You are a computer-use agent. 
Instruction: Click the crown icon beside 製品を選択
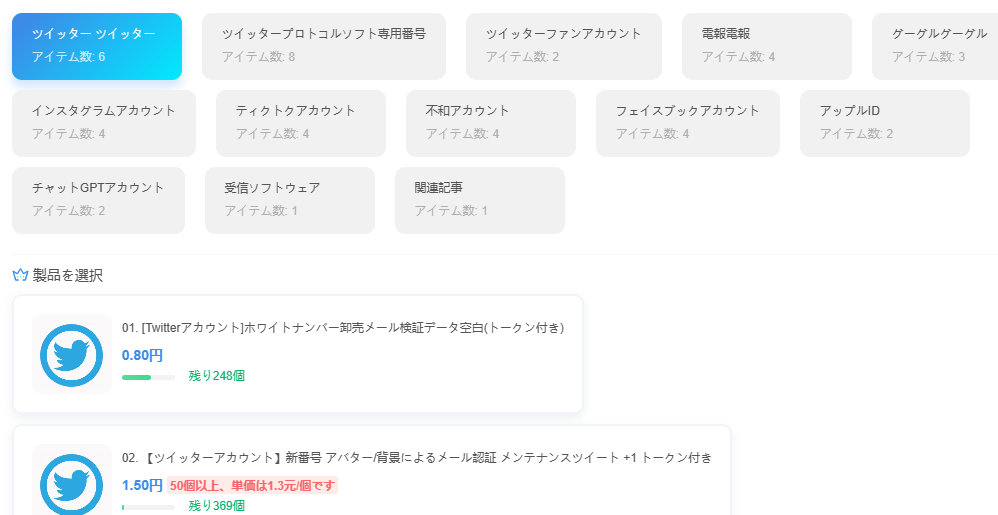pyautogui.click(x=20, y=275)
